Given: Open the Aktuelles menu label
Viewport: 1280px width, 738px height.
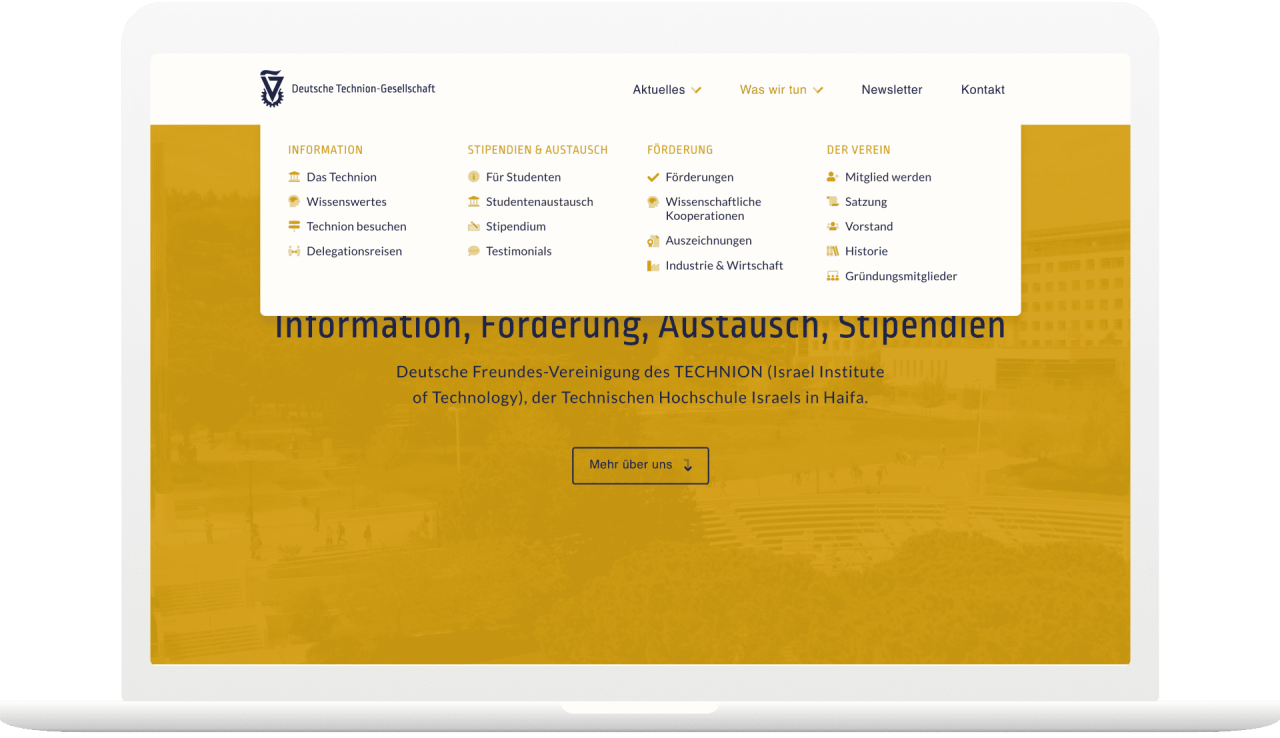Looking at the screenshot, I should [659, 90].
